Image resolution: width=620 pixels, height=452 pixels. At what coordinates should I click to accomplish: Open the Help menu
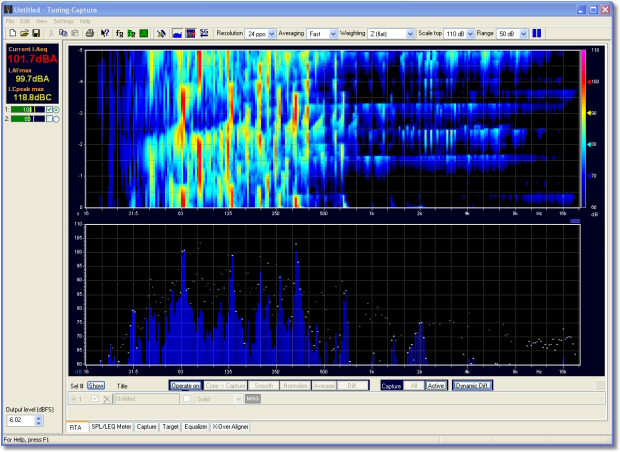85,21
